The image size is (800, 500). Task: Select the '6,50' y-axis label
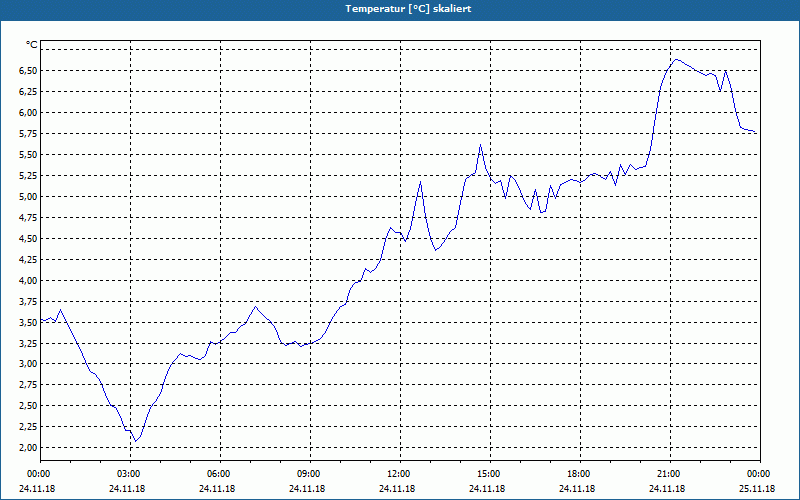(x=28, y=70)
